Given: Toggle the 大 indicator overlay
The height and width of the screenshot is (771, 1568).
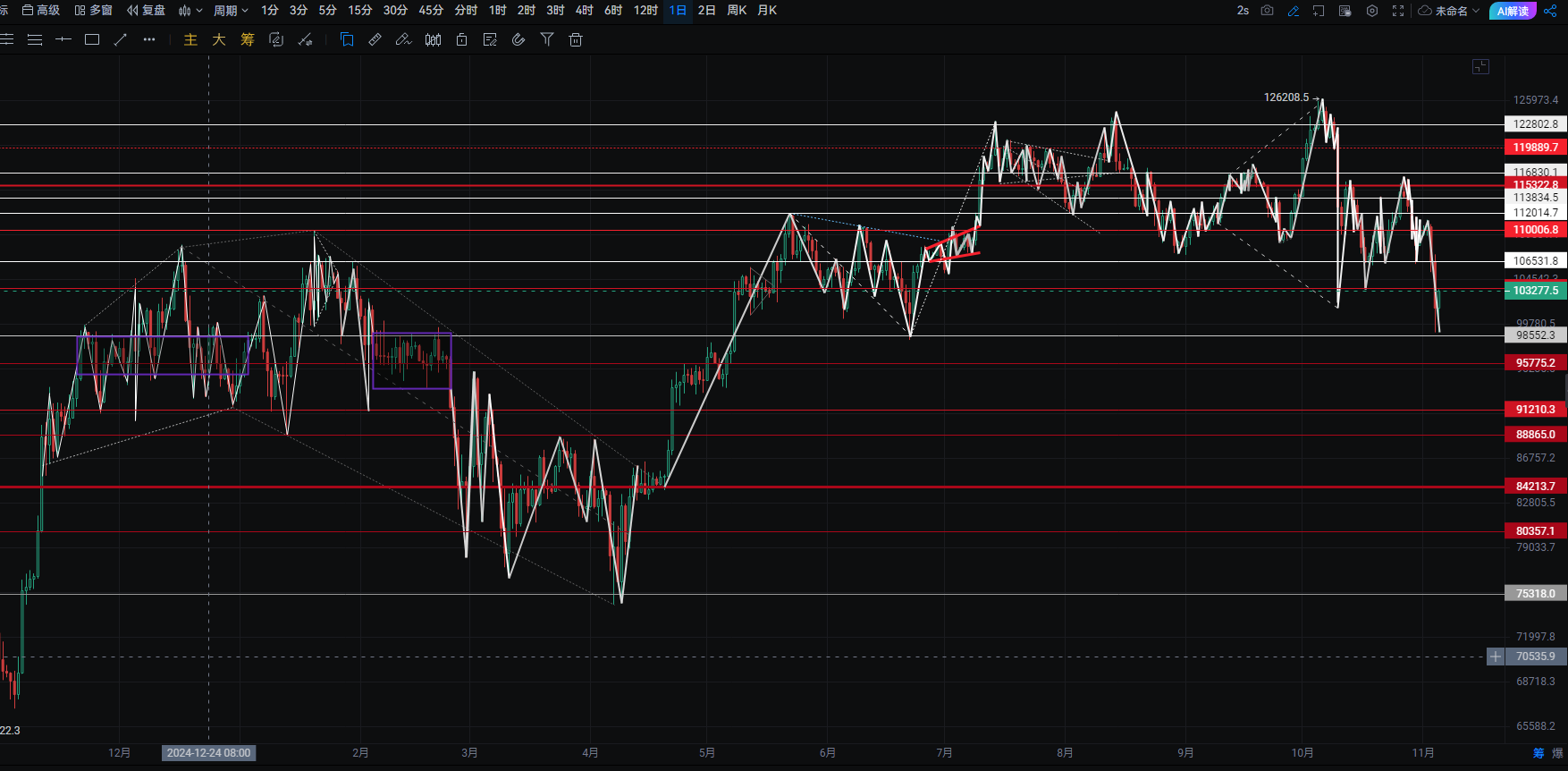Looking at the screenshot, I should 219,39.
